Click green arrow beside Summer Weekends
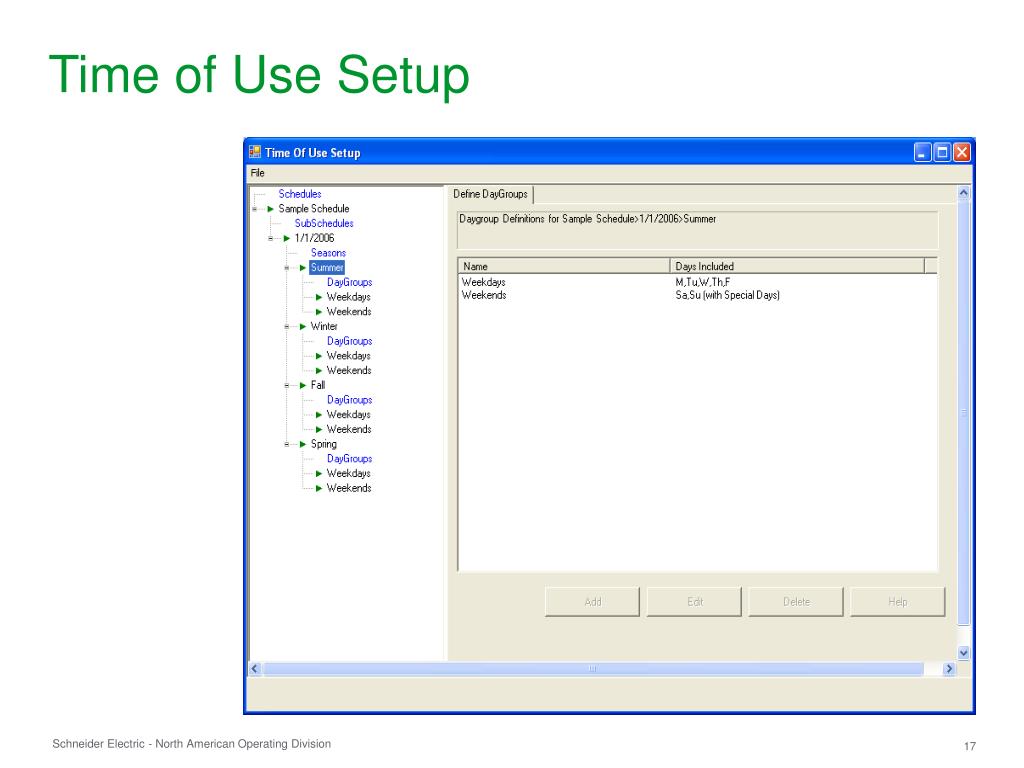This screenshot has width=1024, height=768. 319,312
